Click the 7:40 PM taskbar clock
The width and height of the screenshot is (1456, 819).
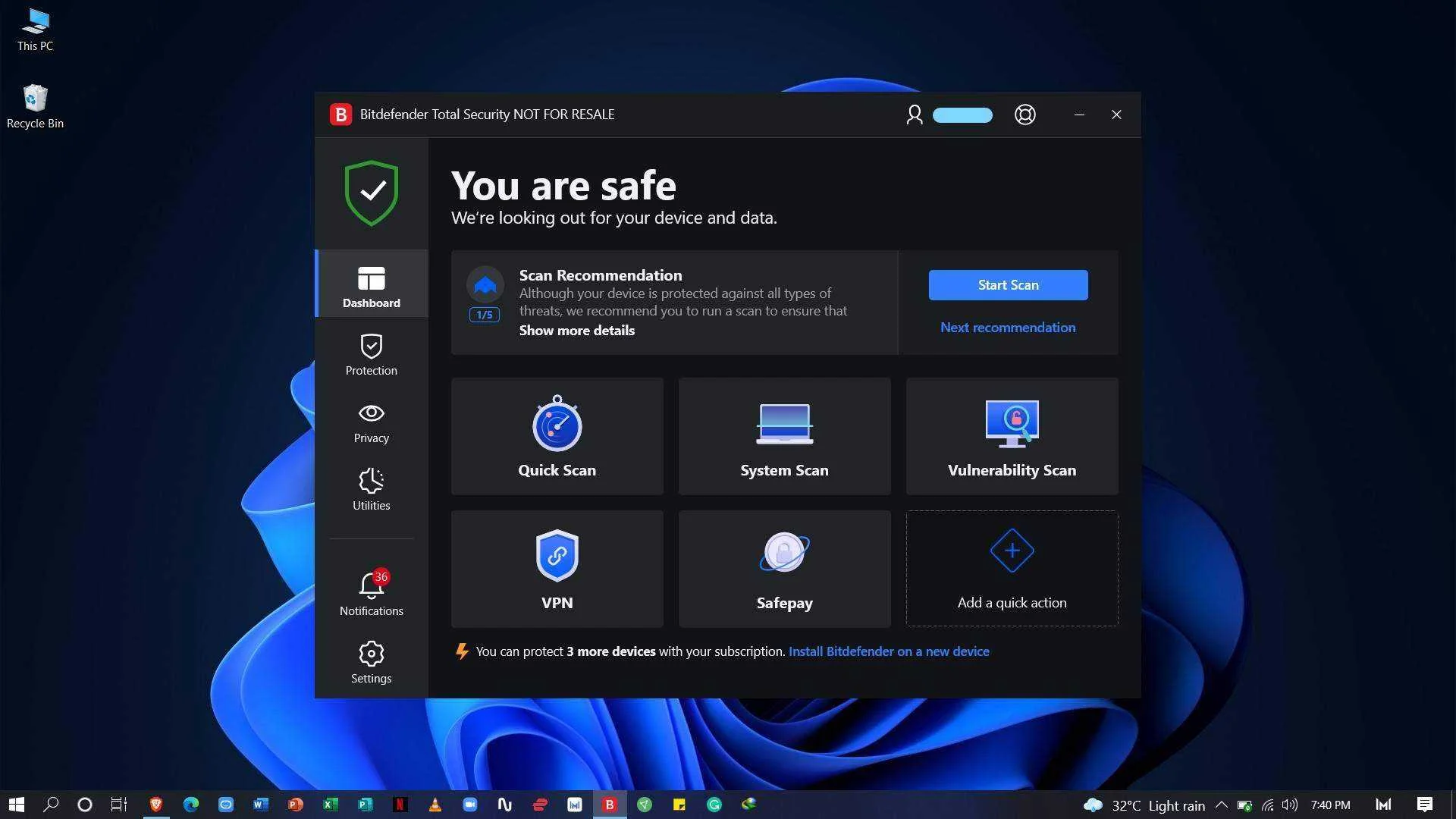click(1331, 805)
